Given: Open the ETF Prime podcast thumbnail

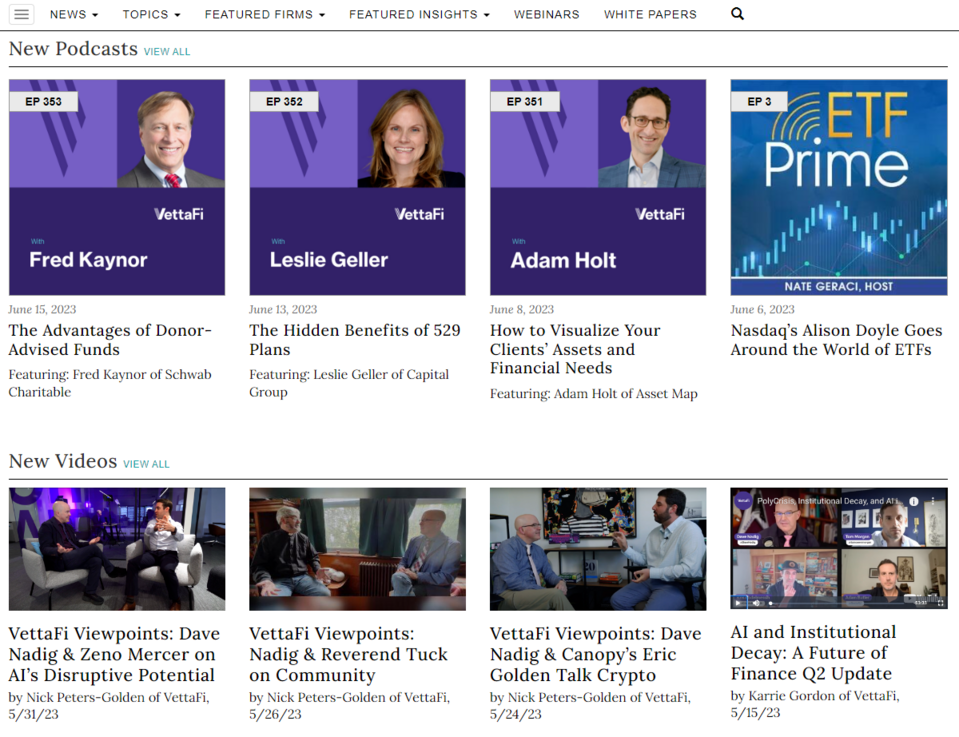Looking at the screenshot, I should 839,187.
